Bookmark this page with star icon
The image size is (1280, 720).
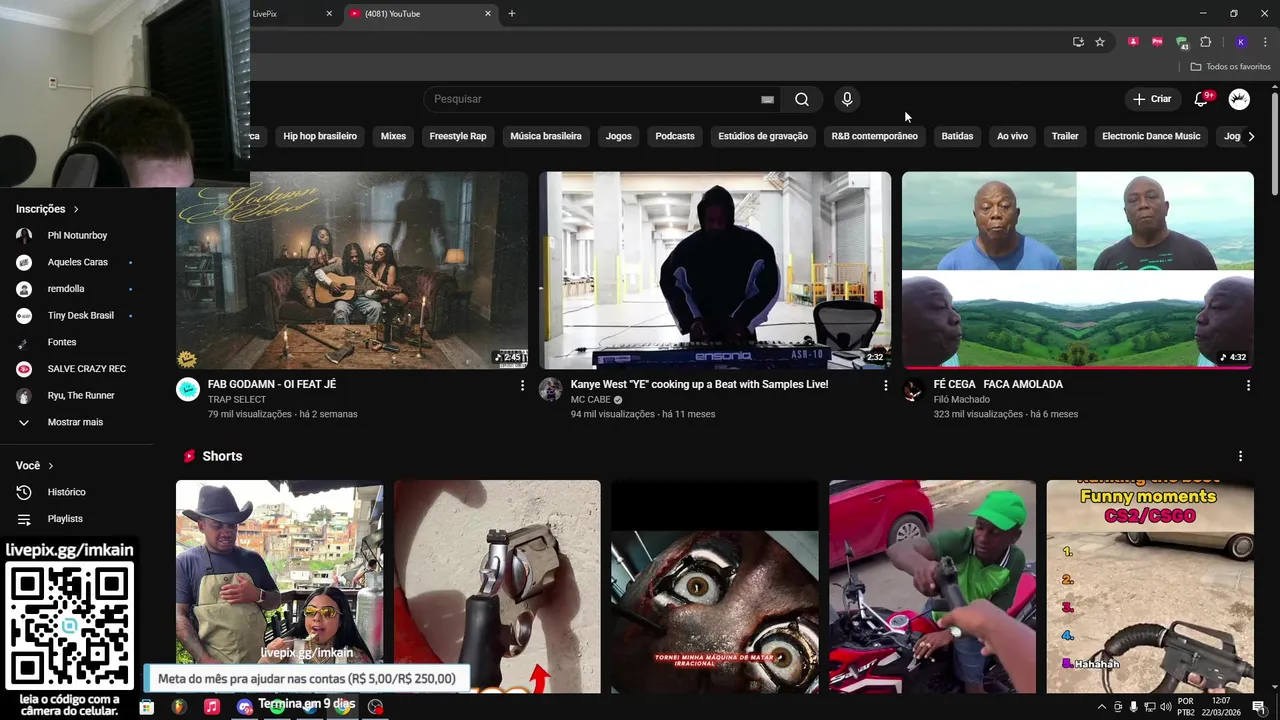1100,42
